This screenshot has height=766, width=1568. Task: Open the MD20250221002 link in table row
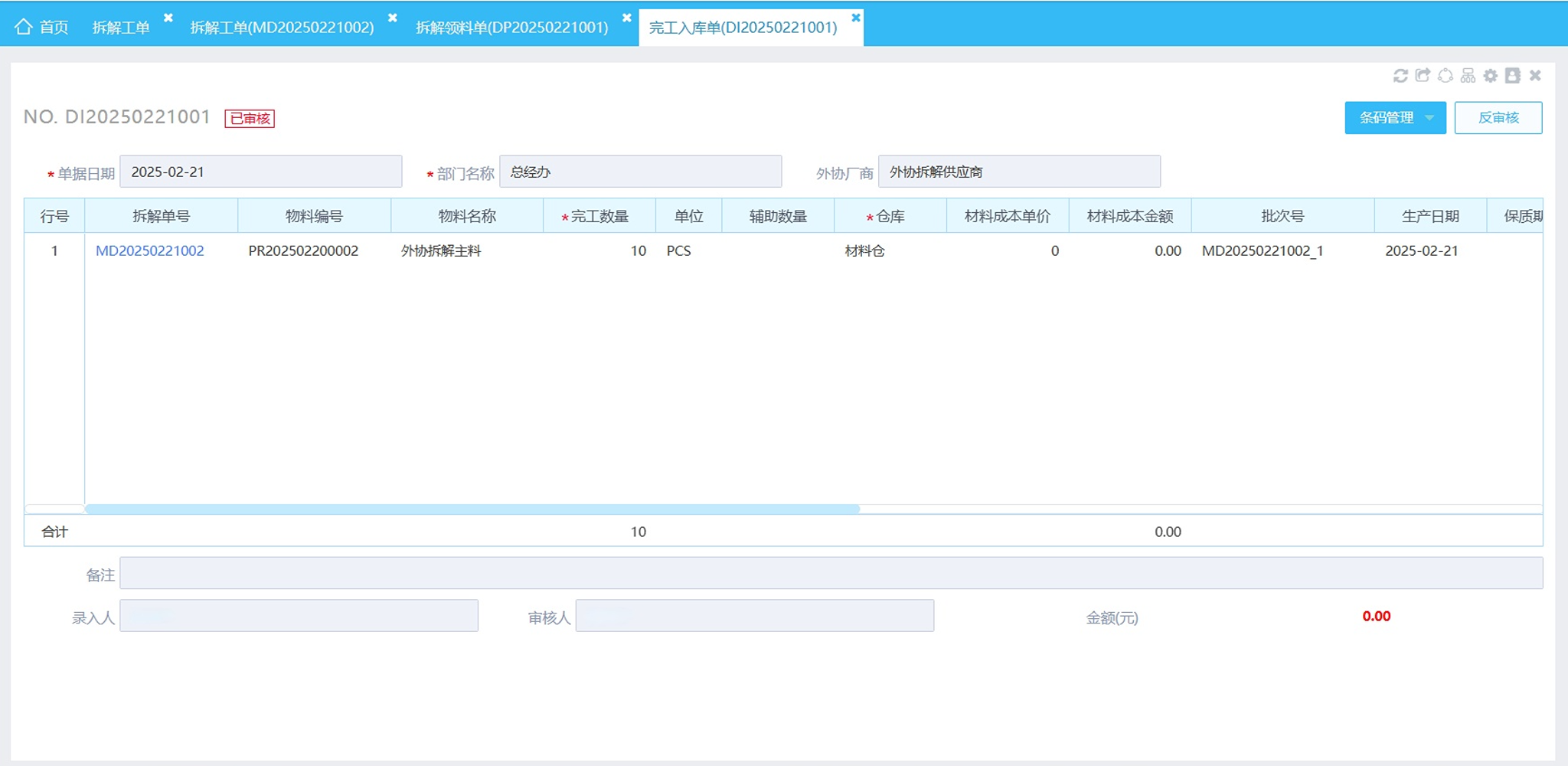(150, 250)
